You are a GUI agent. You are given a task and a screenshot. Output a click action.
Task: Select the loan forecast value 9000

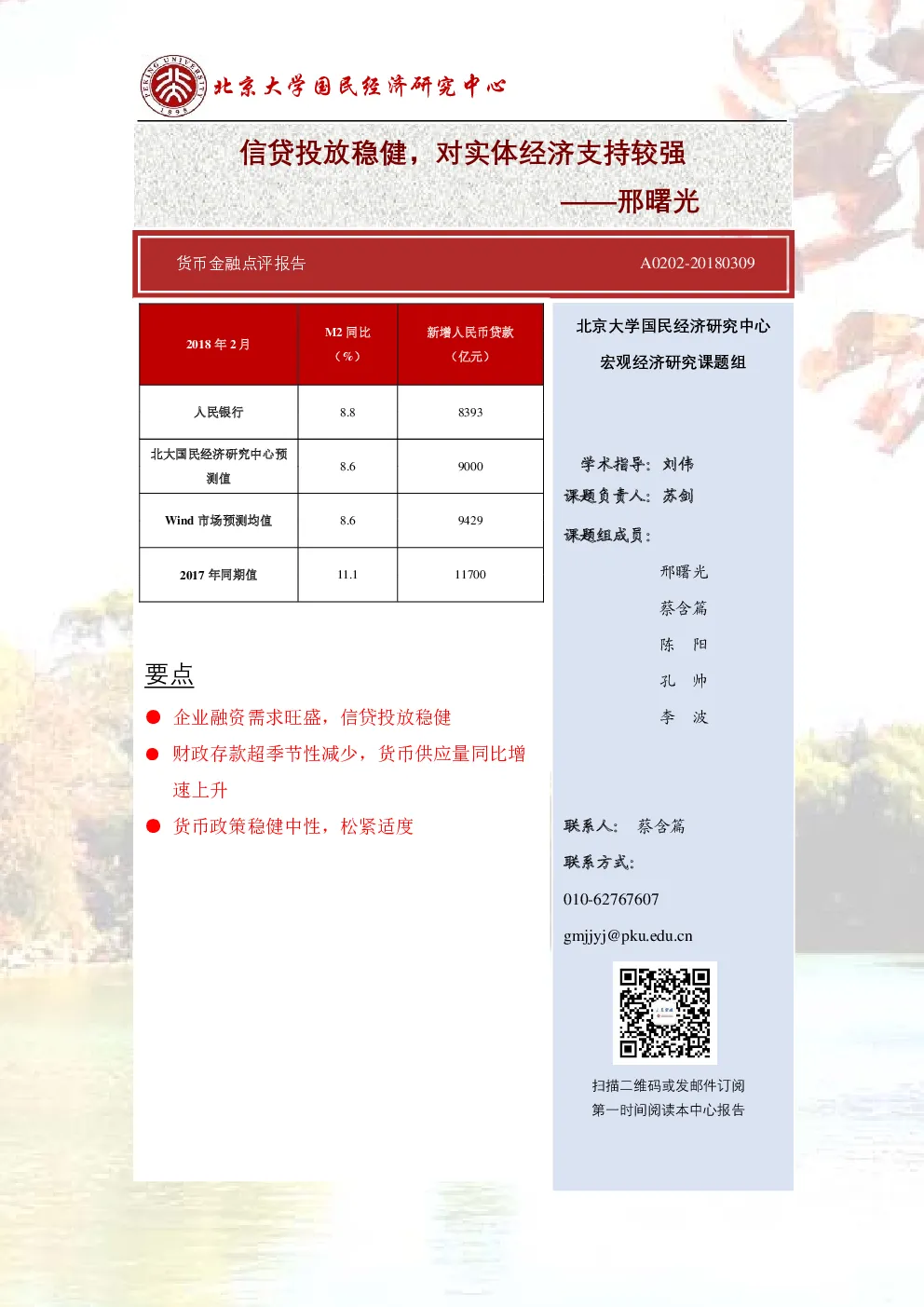470,466
